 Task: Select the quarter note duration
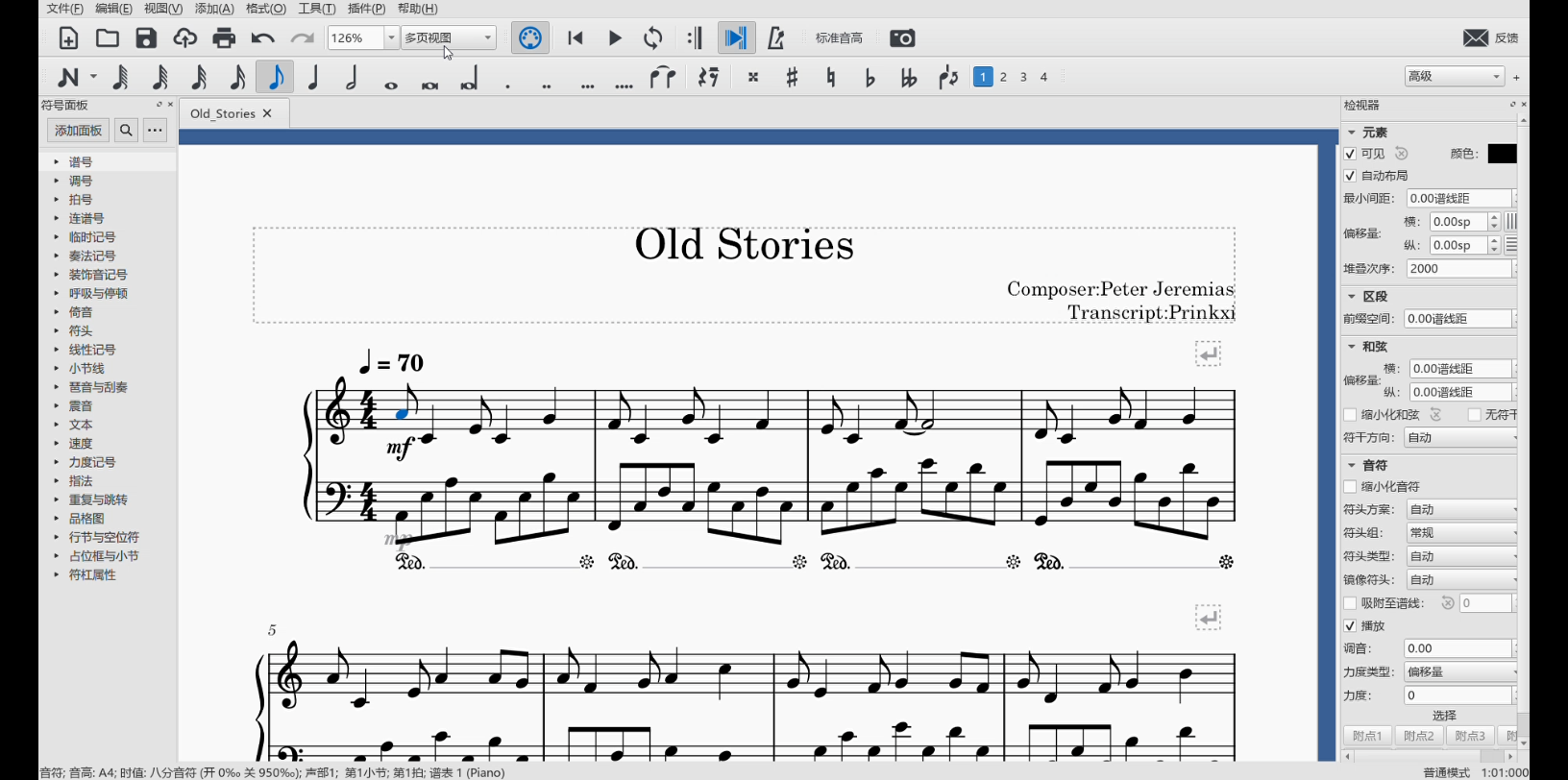pyautogui.click(x=313, y=77)
